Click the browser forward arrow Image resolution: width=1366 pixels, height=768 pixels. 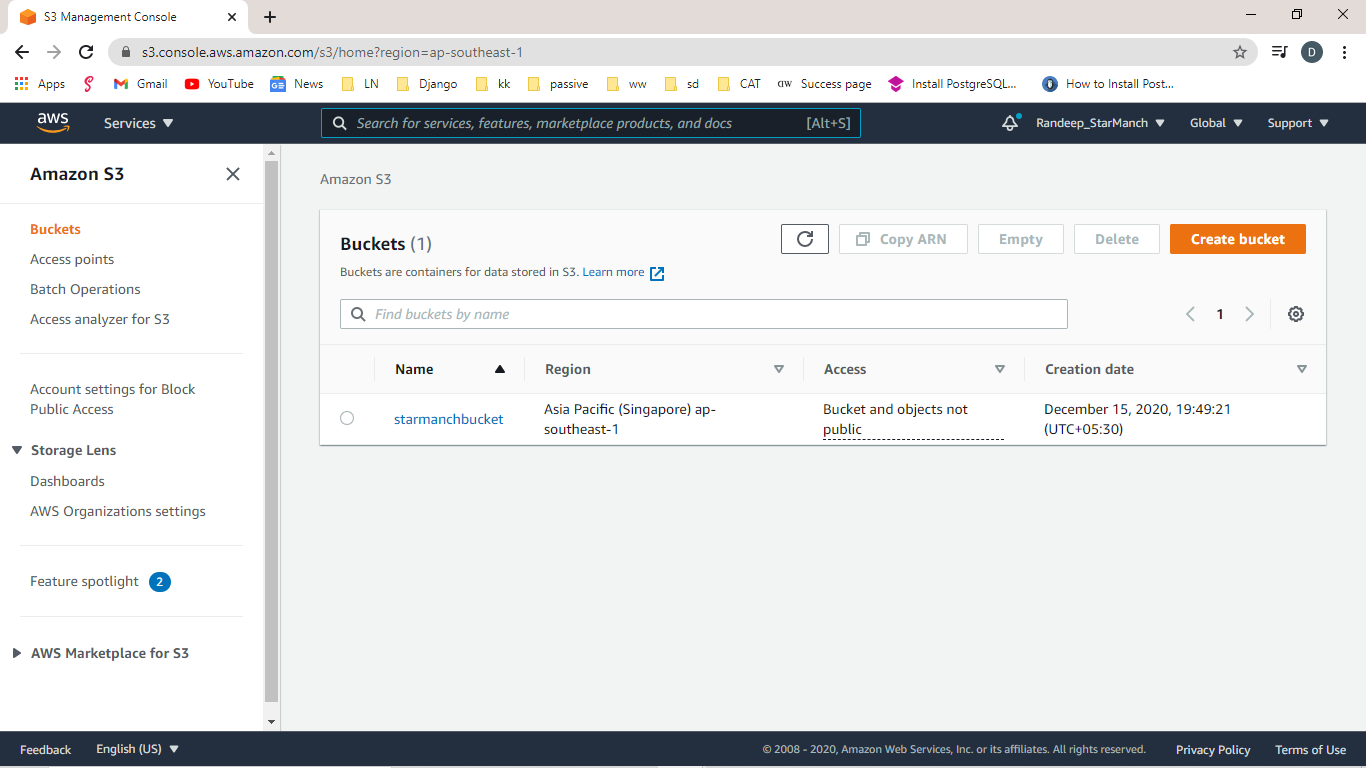click(54, 52)
